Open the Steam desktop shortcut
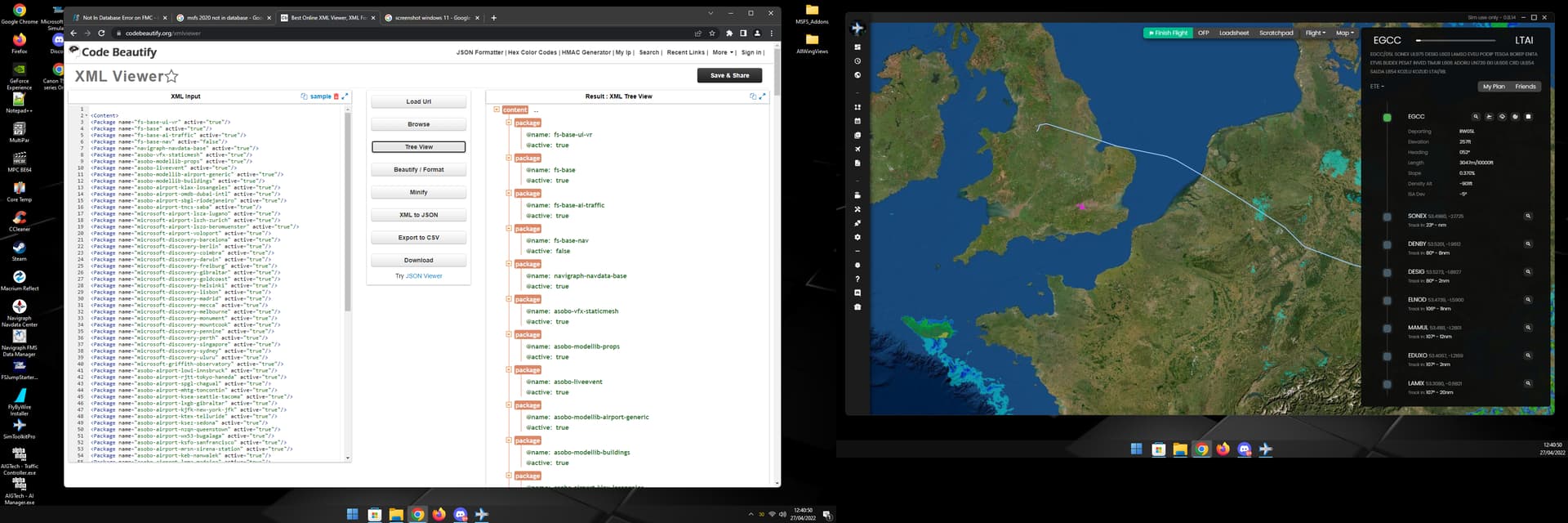The height and width of the screenshot is (523, 1568). click(x=20, y=251)
